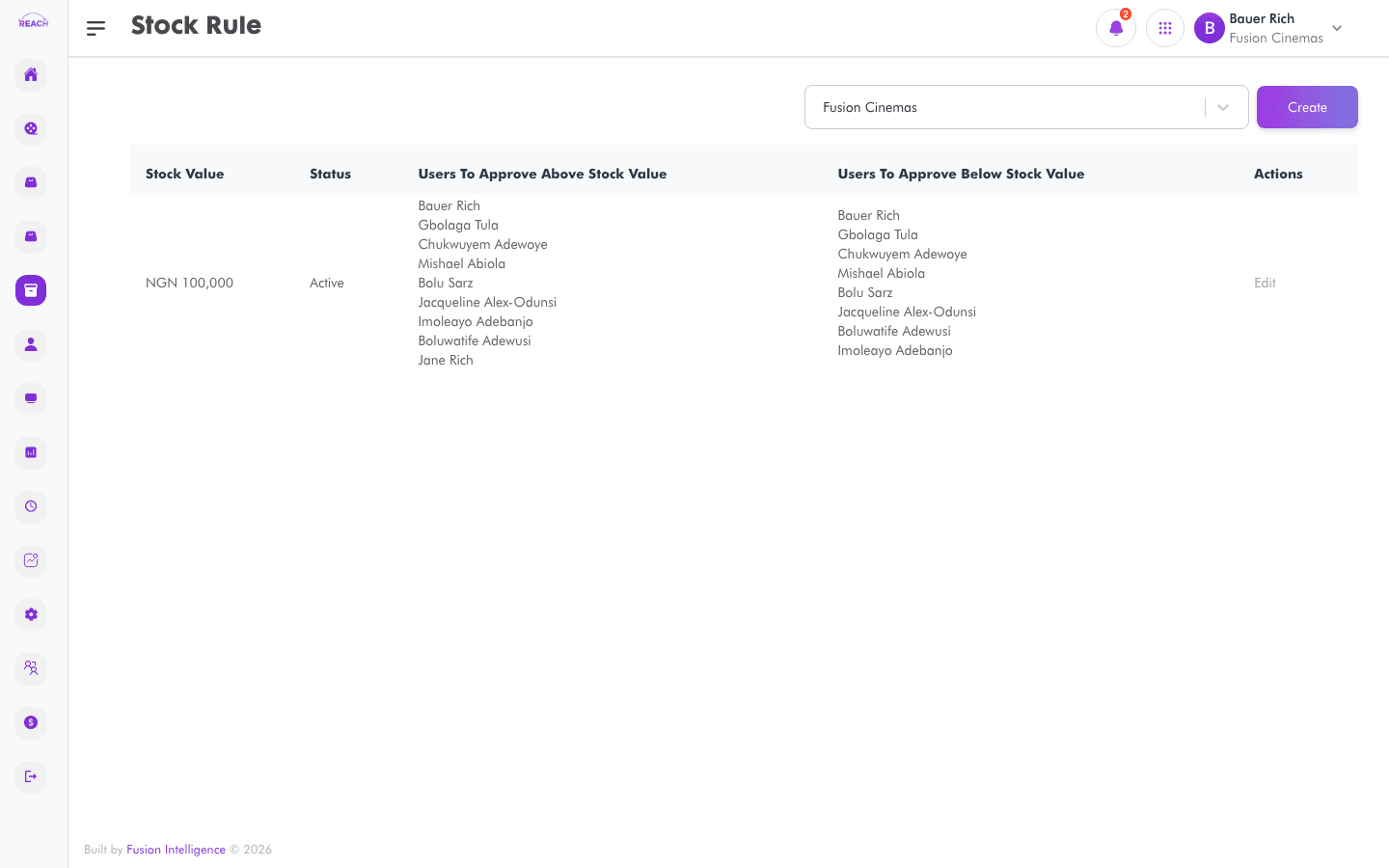Image resolution: width=1389 pixels, height=868 pixels.
Task: Click the logout arrow sidebar icon
Action: 31,776
